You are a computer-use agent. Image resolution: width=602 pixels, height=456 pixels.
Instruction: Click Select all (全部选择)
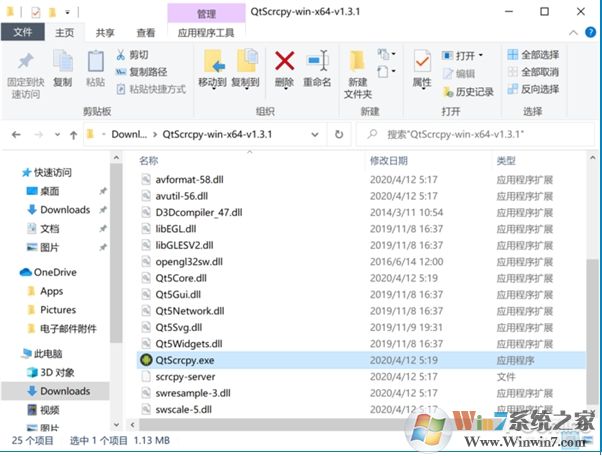pyautogui.click(x=533, y=55)
